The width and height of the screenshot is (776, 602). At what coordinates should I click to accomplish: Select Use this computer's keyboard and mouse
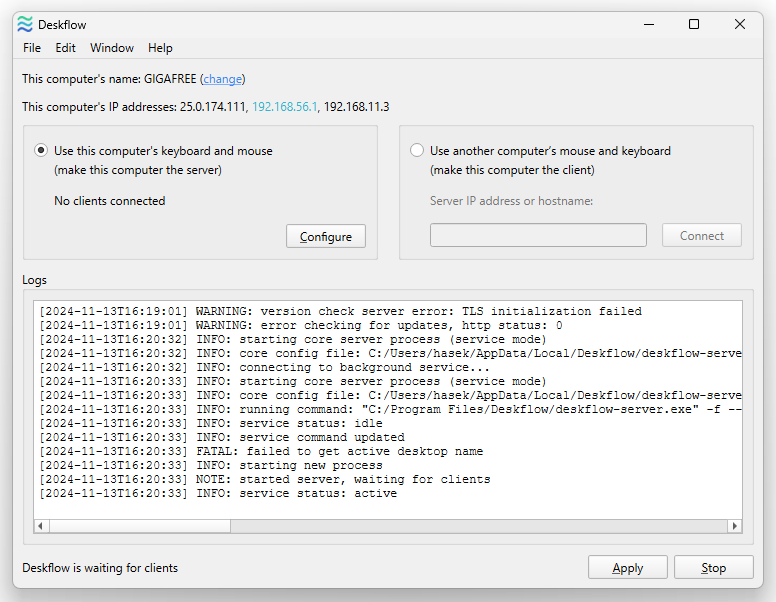coord(41,150)
